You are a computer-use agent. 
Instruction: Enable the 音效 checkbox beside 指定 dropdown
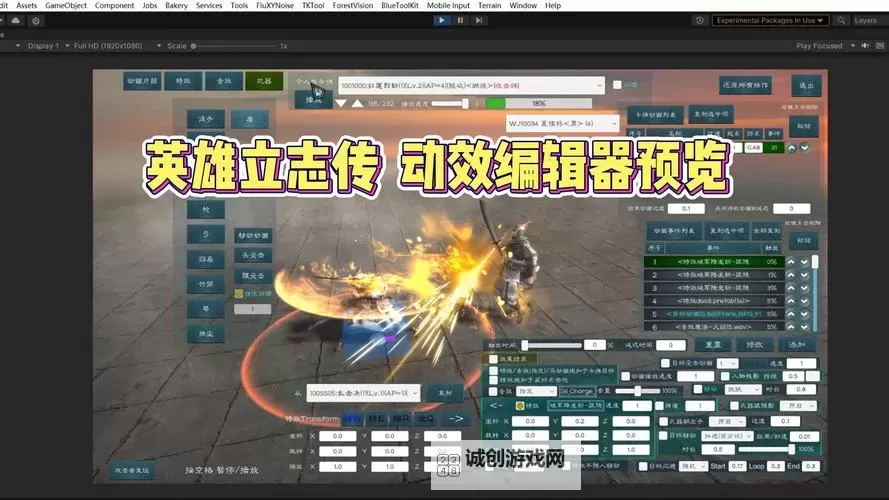point(493,391)
